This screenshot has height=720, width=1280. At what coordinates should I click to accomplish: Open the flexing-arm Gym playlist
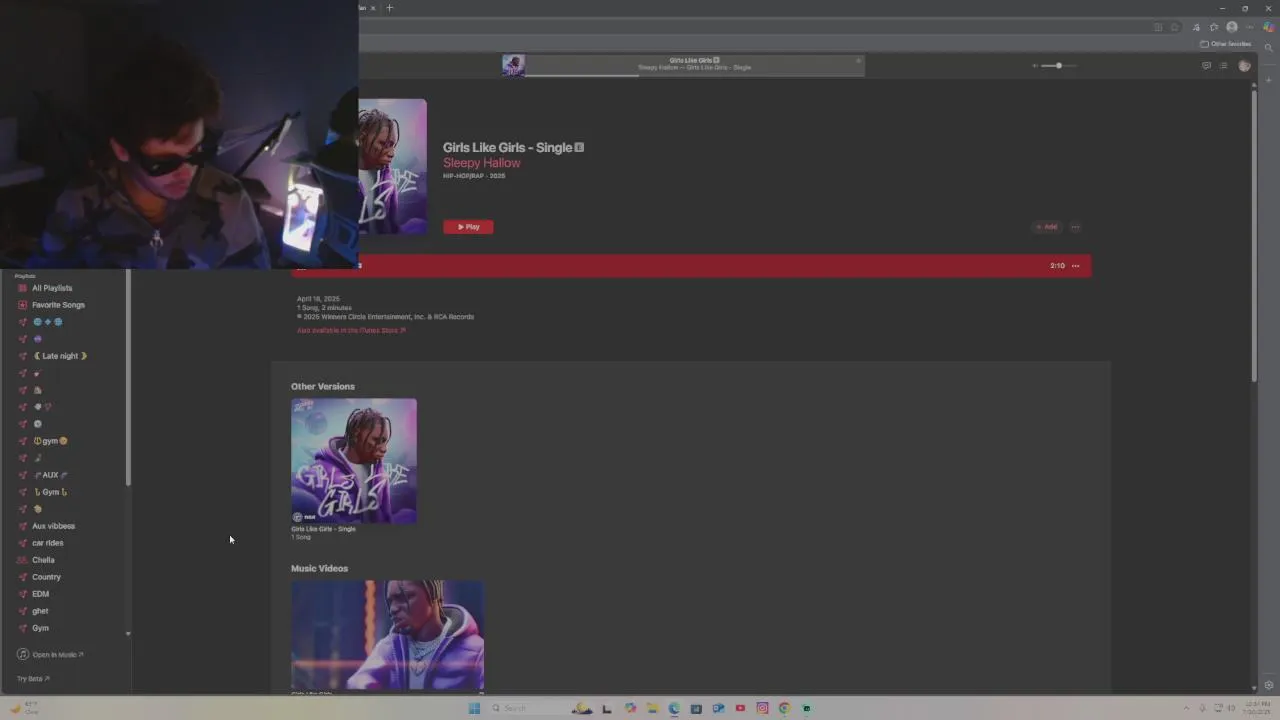[50, 492]
